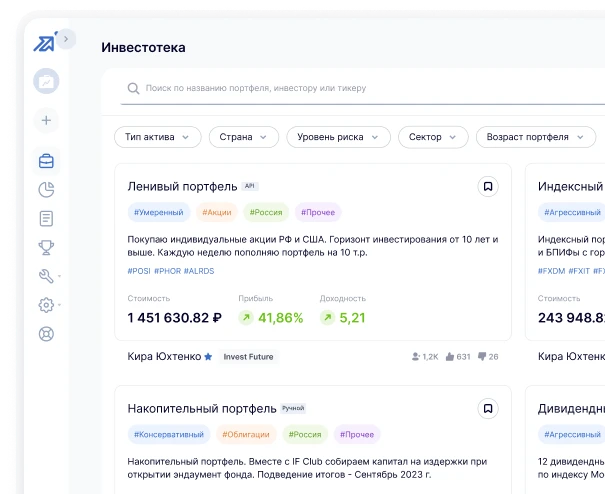Open the Уровень риска filter dropdown

(338, 137)
